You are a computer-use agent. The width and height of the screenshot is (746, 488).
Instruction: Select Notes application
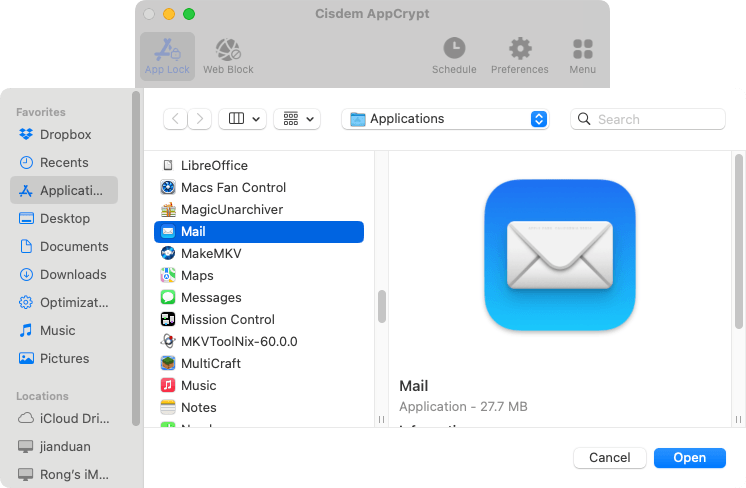tap(259, 408)
